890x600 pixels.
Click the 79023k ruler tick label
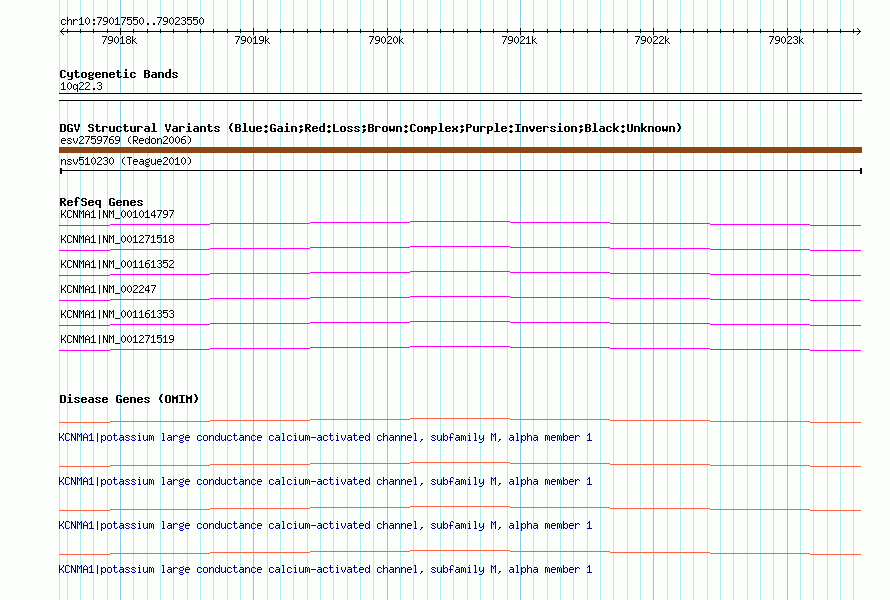point(786,40)
